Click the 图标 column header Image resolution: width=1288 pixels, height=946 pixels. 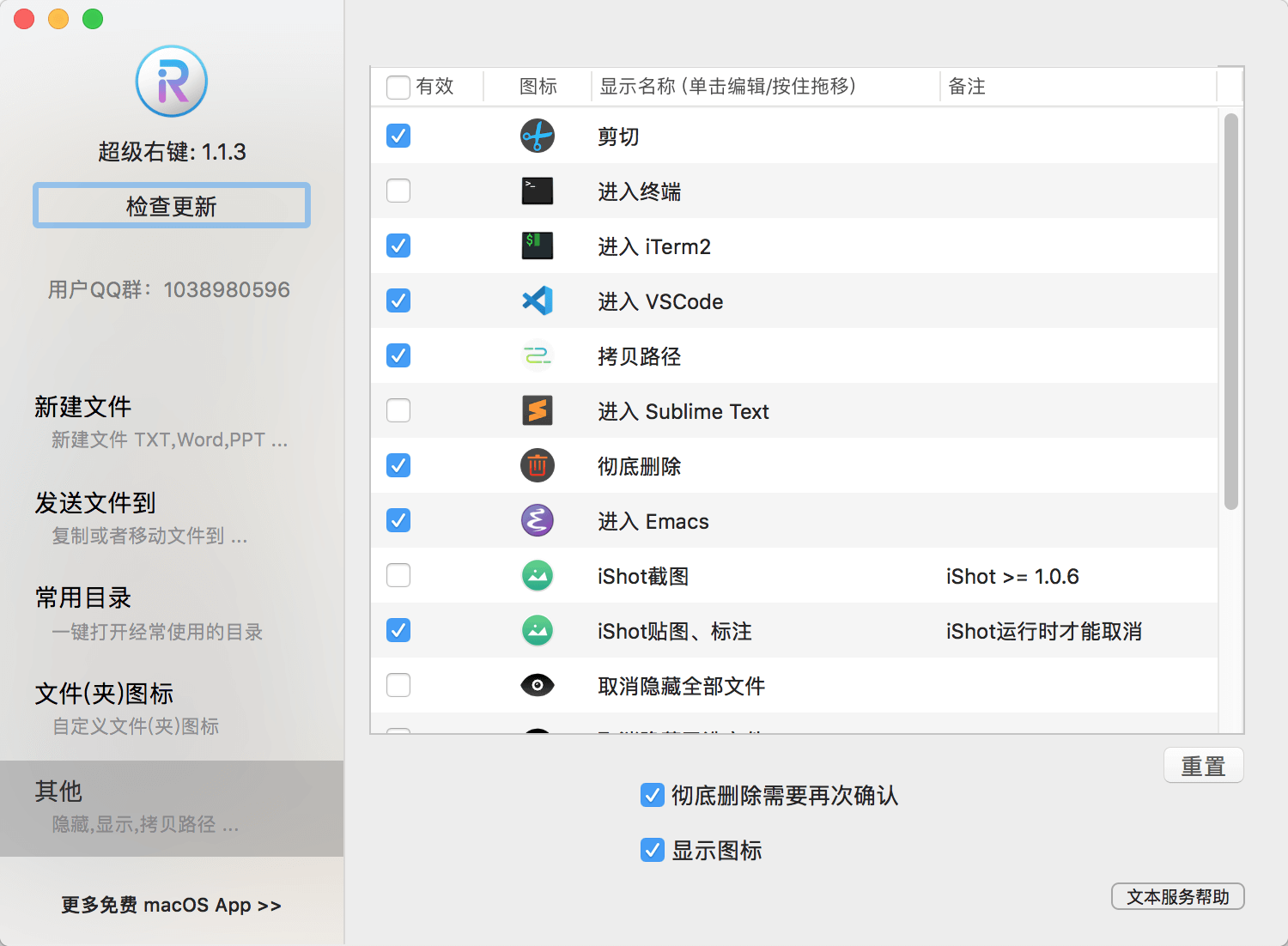(538, 87)
